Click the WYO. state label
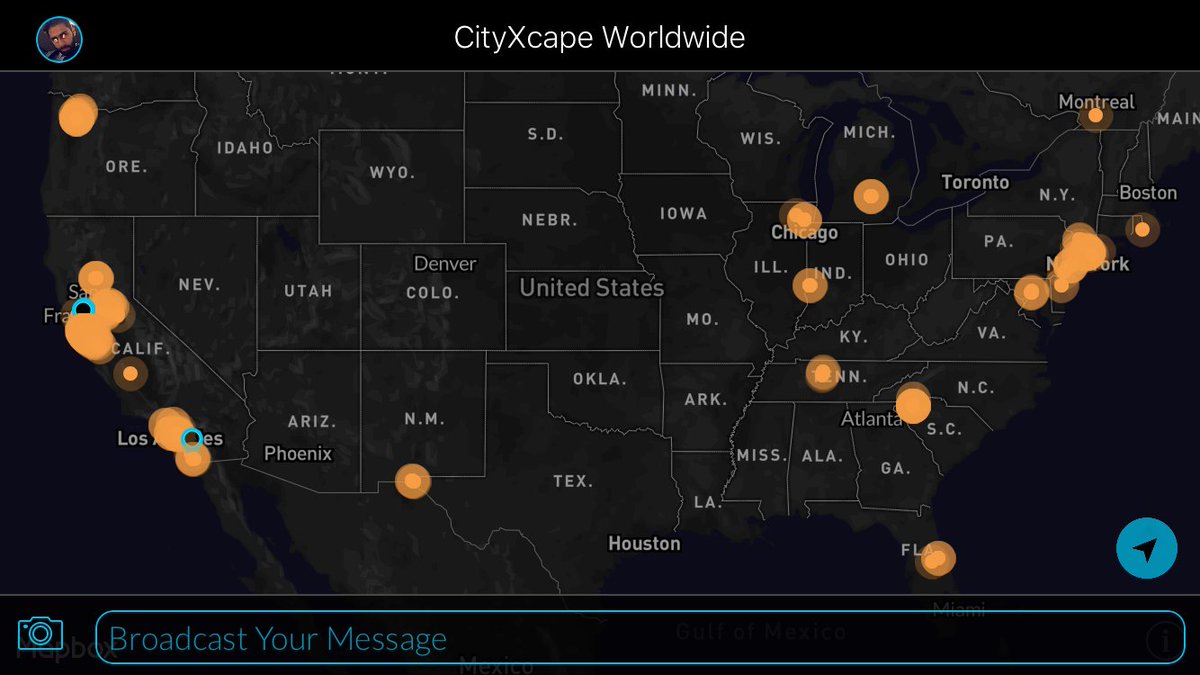 pyautogui.click(x=392, y=173)
